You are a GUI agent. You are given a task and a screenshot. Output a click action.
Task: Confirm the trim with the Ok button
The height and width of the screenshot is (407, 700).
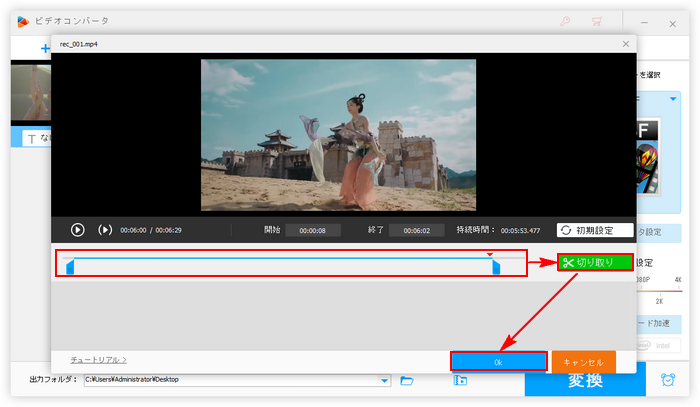498,361
